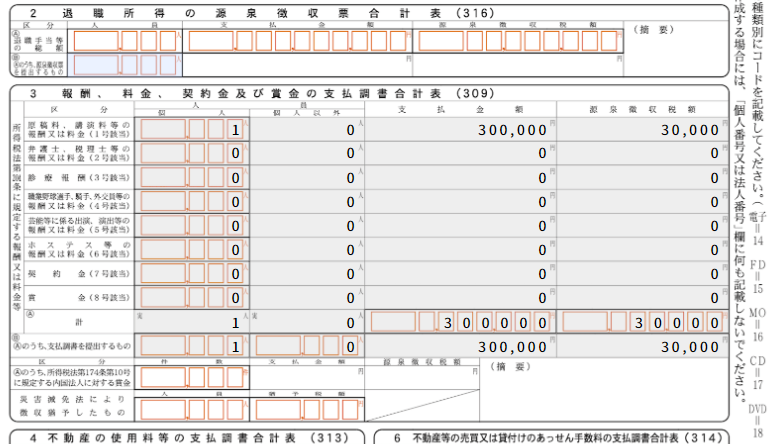Click the 支払金額 value 0 in the 契約金 row
The width and height of the screenshot is (770, 444).
[542, 274]
